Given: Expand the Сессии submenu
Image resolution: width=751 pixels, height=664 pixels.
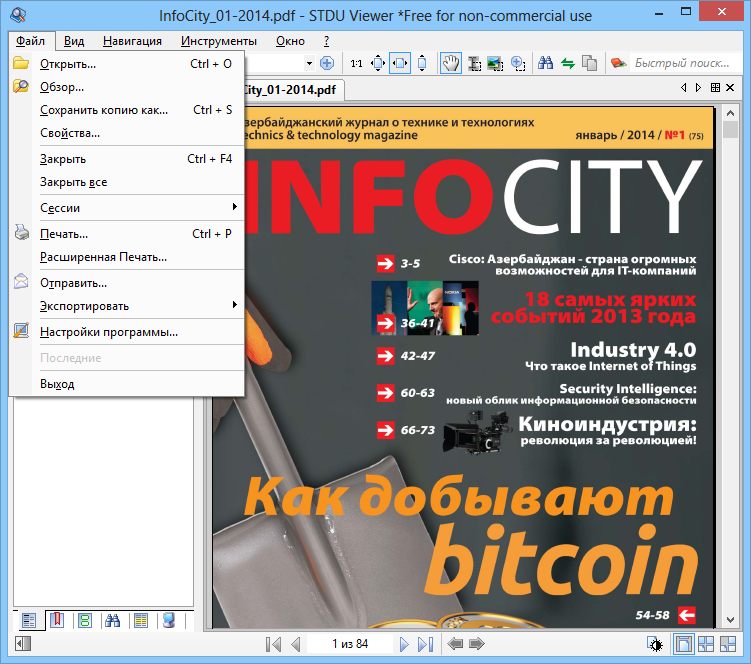Looking at the screenshot, I should click(x=126, y=207).
